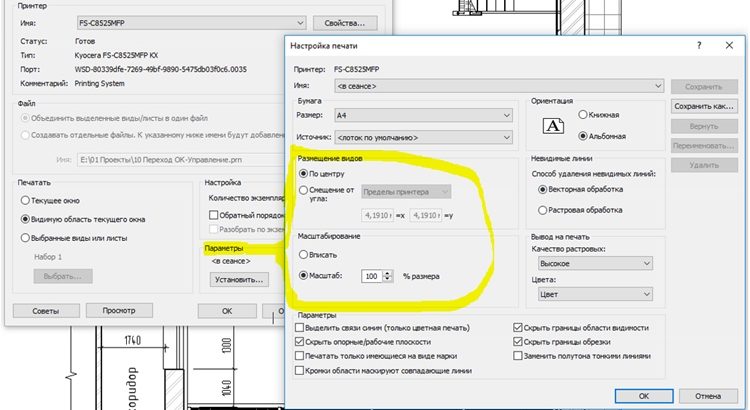
Task: Click the Масштаб percentage stepper arrows
Action: (x=388, y=276)
